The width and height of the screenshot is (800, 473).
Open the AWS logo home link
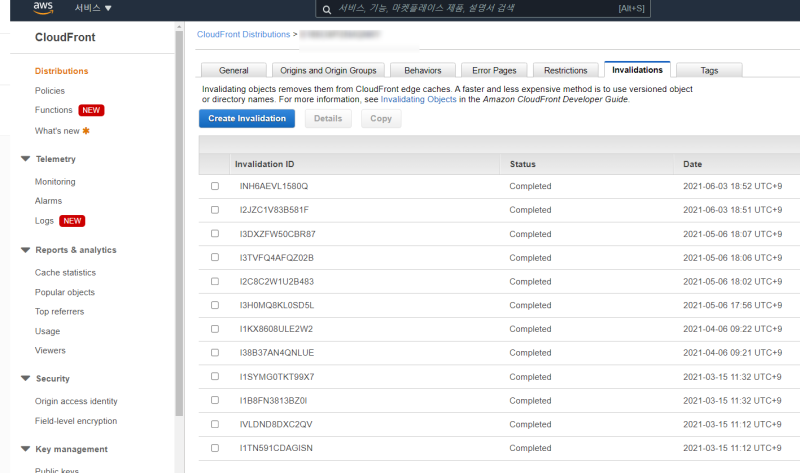[x=43, y=7]
